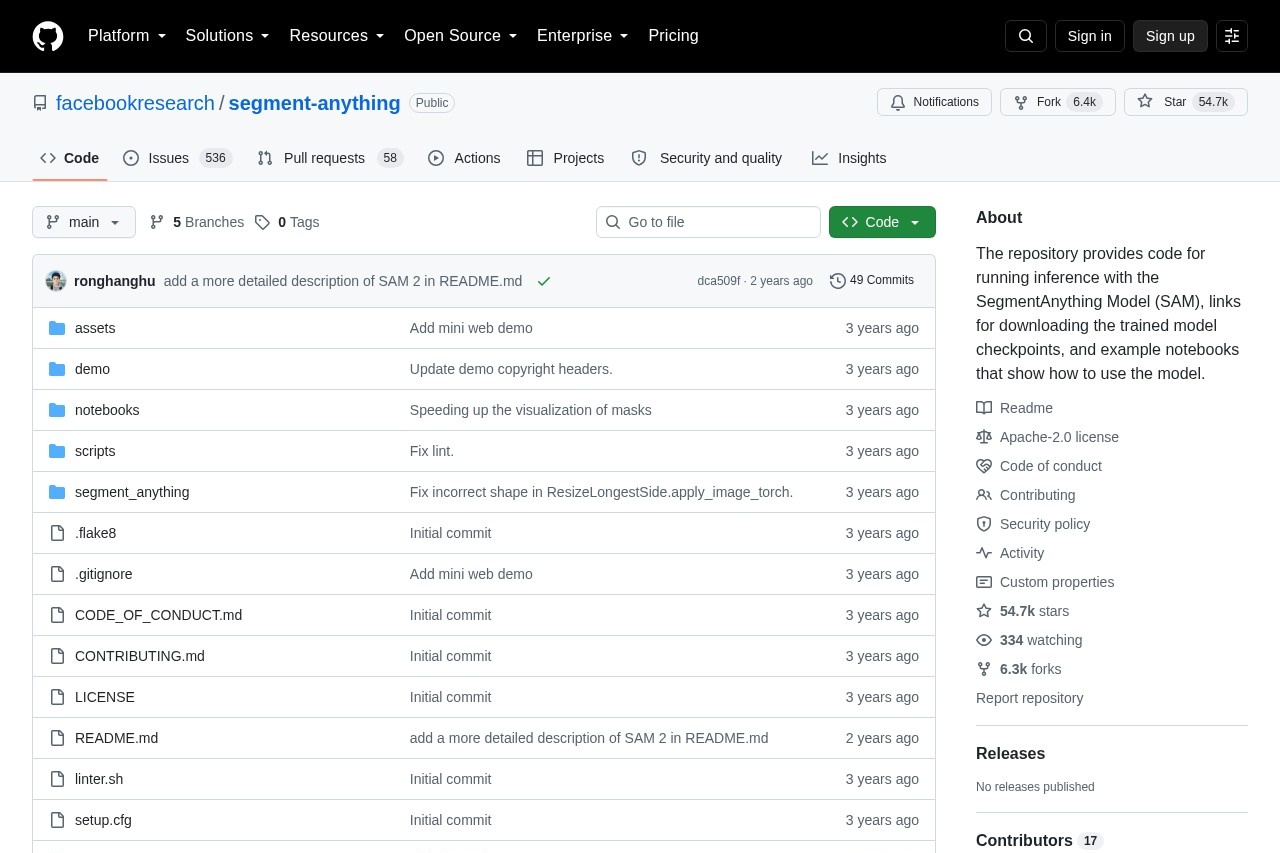Screen dimensions: 1280x853
Task: Click the Sign in button
Action: [1089, 36]
